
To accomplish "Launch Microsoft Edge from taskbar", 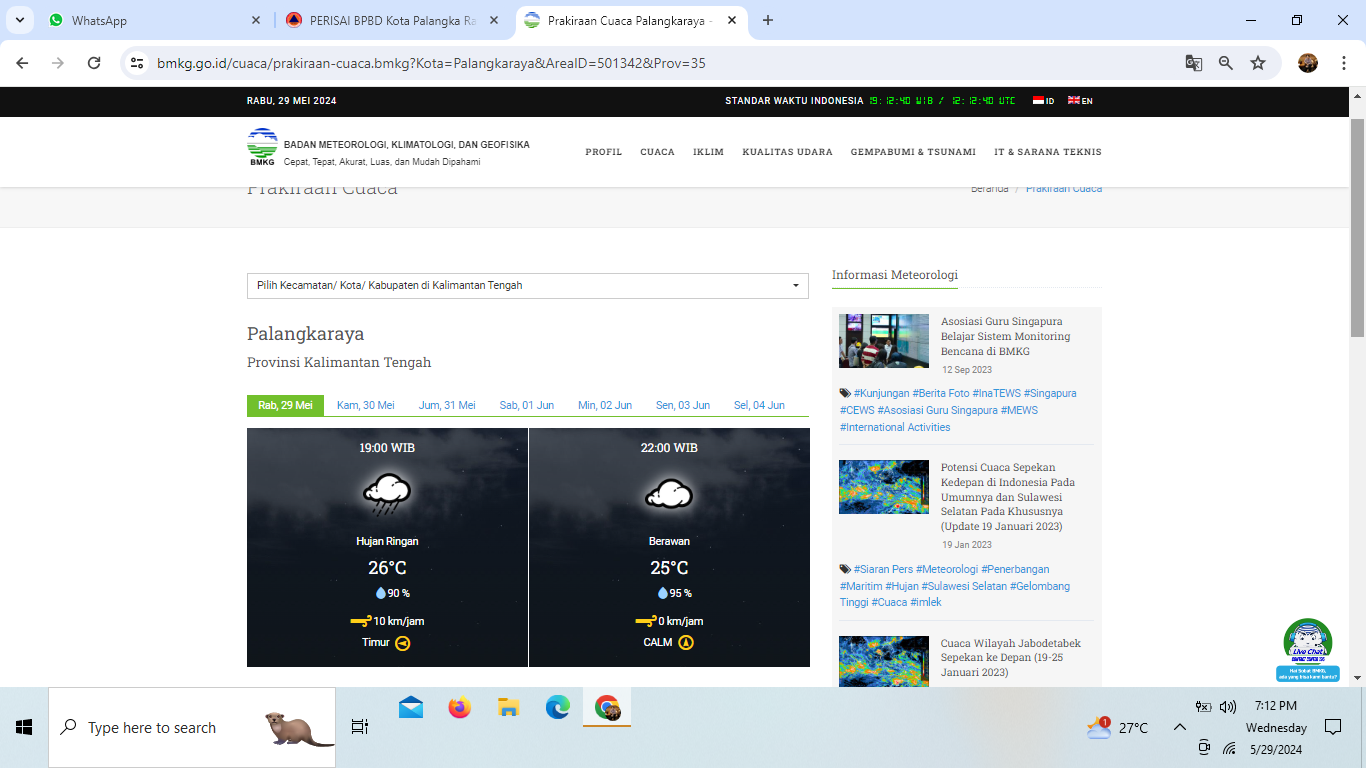I will (558, 708).
